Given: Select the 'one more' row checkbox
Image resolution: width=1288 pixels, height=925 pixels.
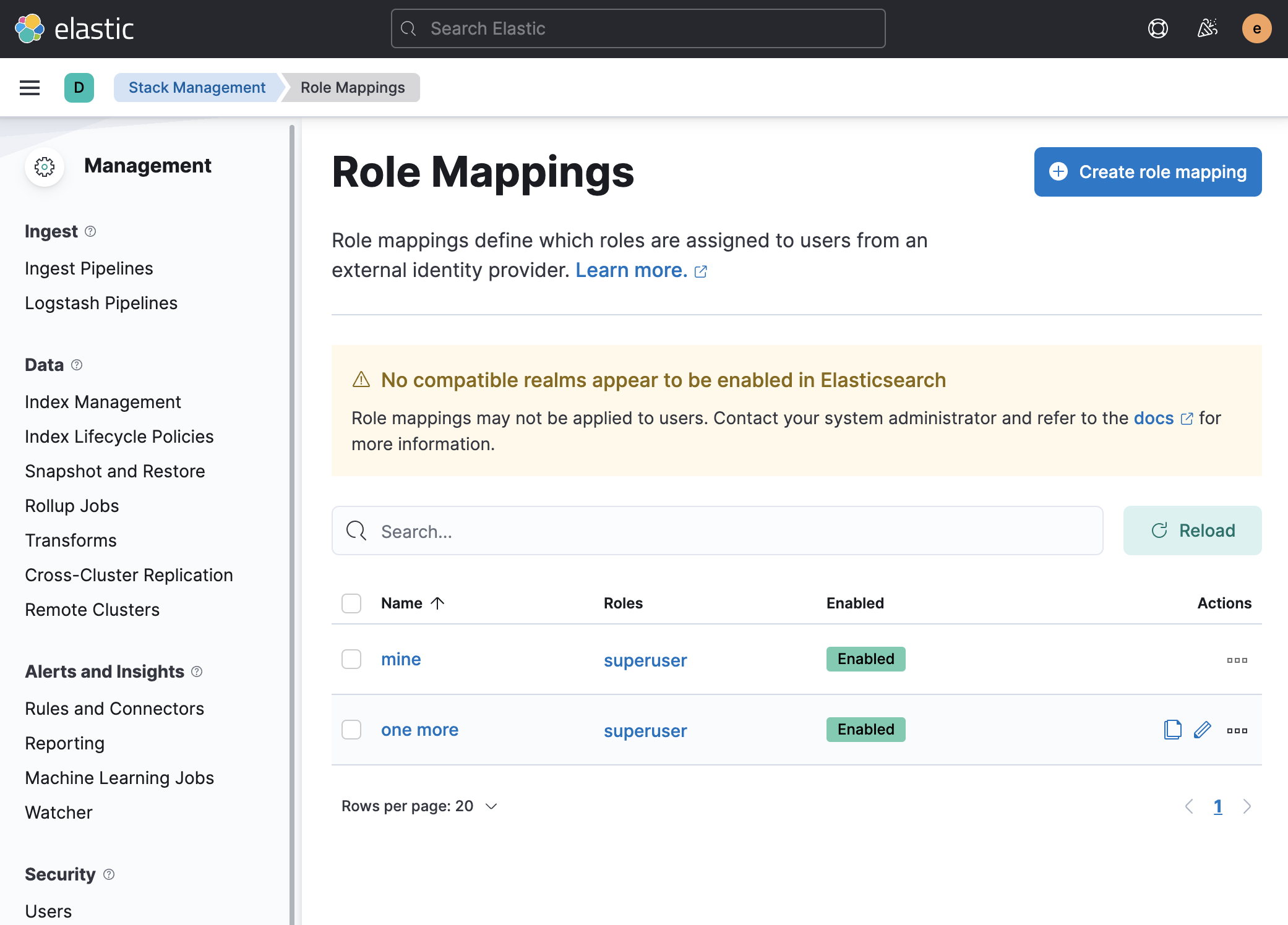Looking at the screenshot, I should [351, 730].
